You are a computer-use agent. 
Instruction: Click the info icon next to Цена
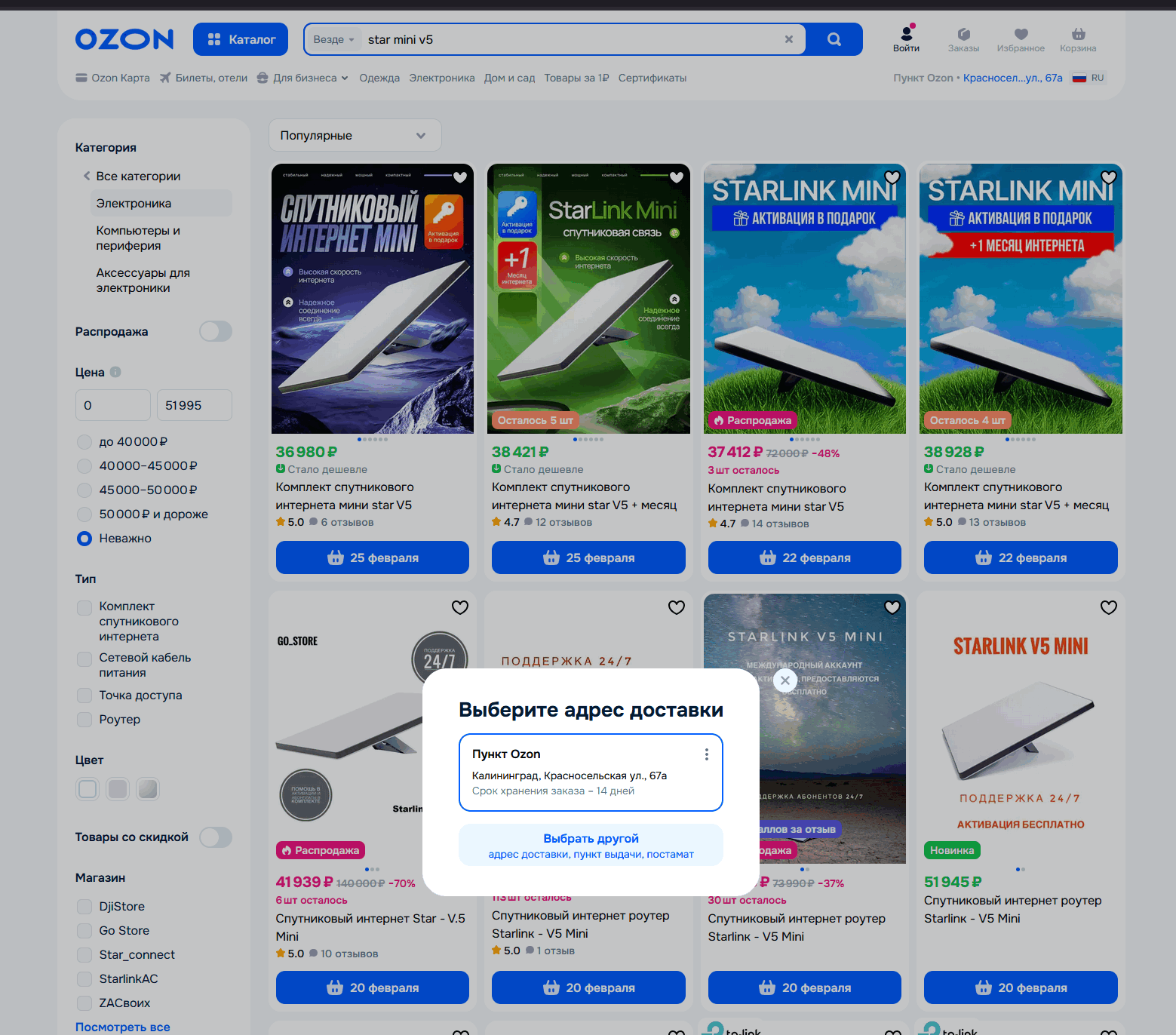(x=115, y=372)
